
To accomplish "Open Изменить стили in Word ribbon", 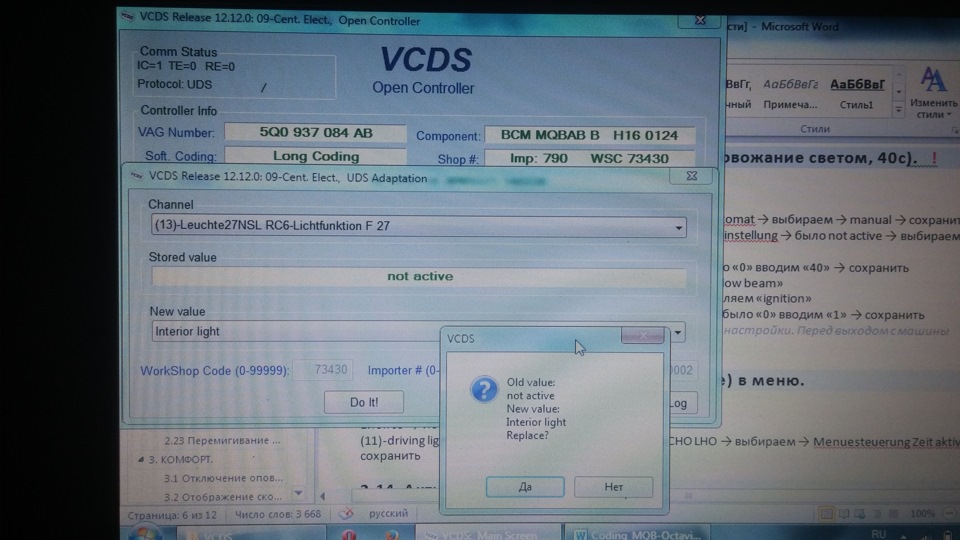I will click(933, 94).
